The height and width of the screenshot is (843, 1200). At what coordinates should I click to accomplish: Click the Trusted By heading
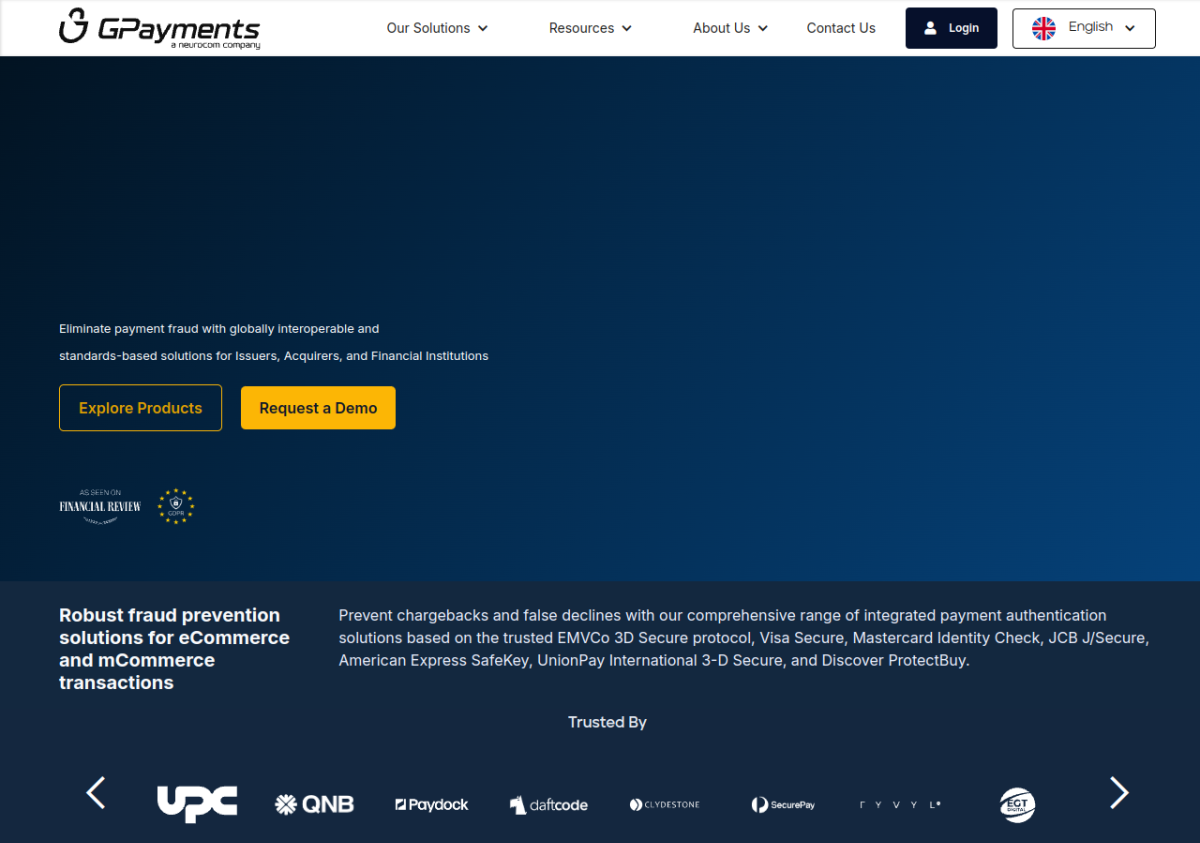click(607, 722)
